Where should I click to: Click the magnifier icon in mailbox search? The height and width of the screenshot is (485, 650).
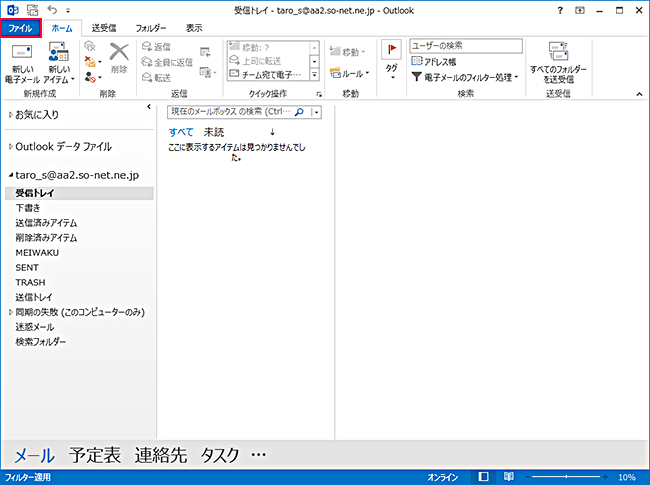click(298, 113)
